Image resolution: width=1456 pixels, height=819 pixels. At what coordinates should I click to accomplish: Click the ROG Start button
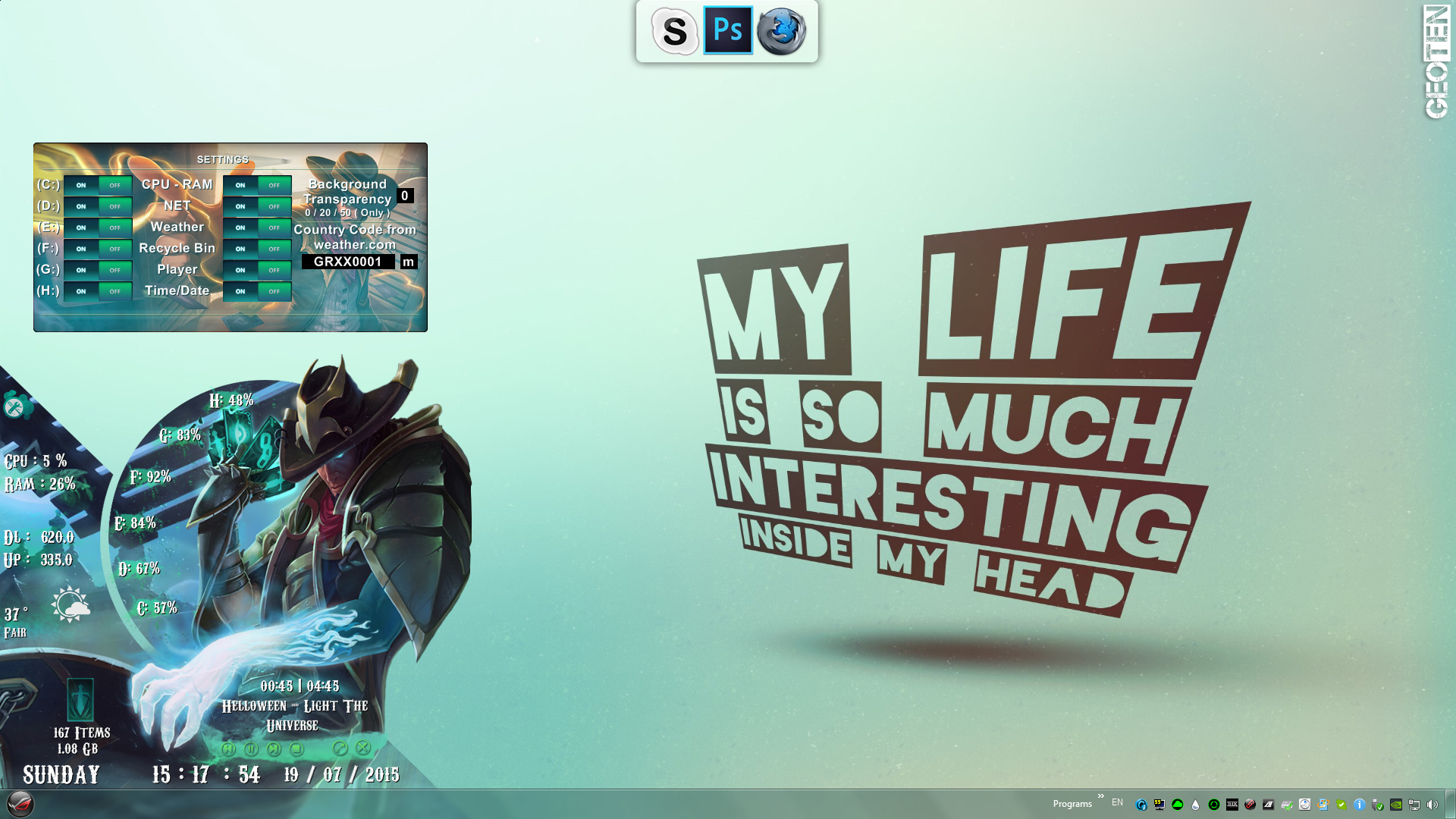coord(20,804)
